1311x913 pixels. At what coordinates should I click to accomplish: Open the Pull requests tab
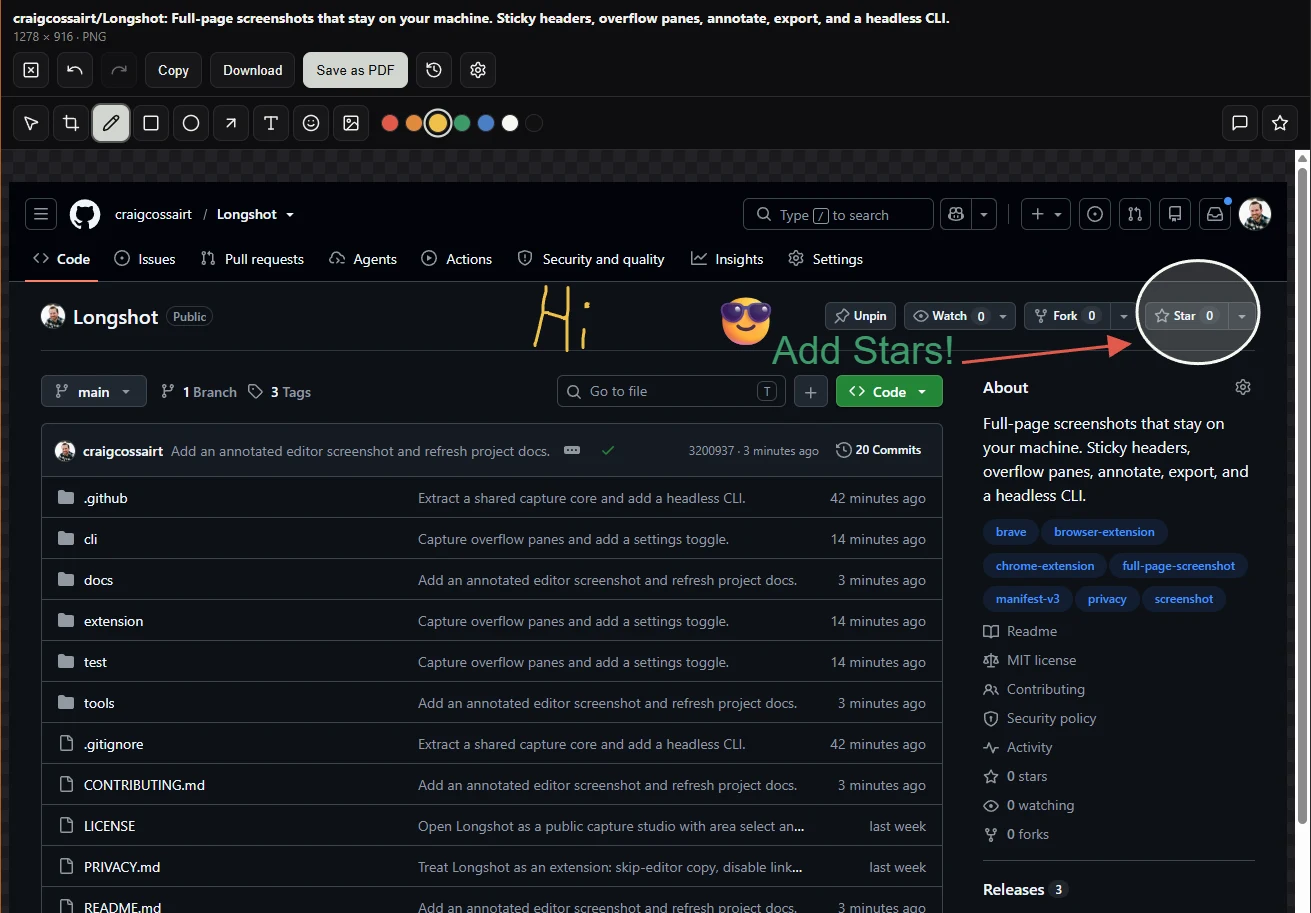click(x=252, y=259)
